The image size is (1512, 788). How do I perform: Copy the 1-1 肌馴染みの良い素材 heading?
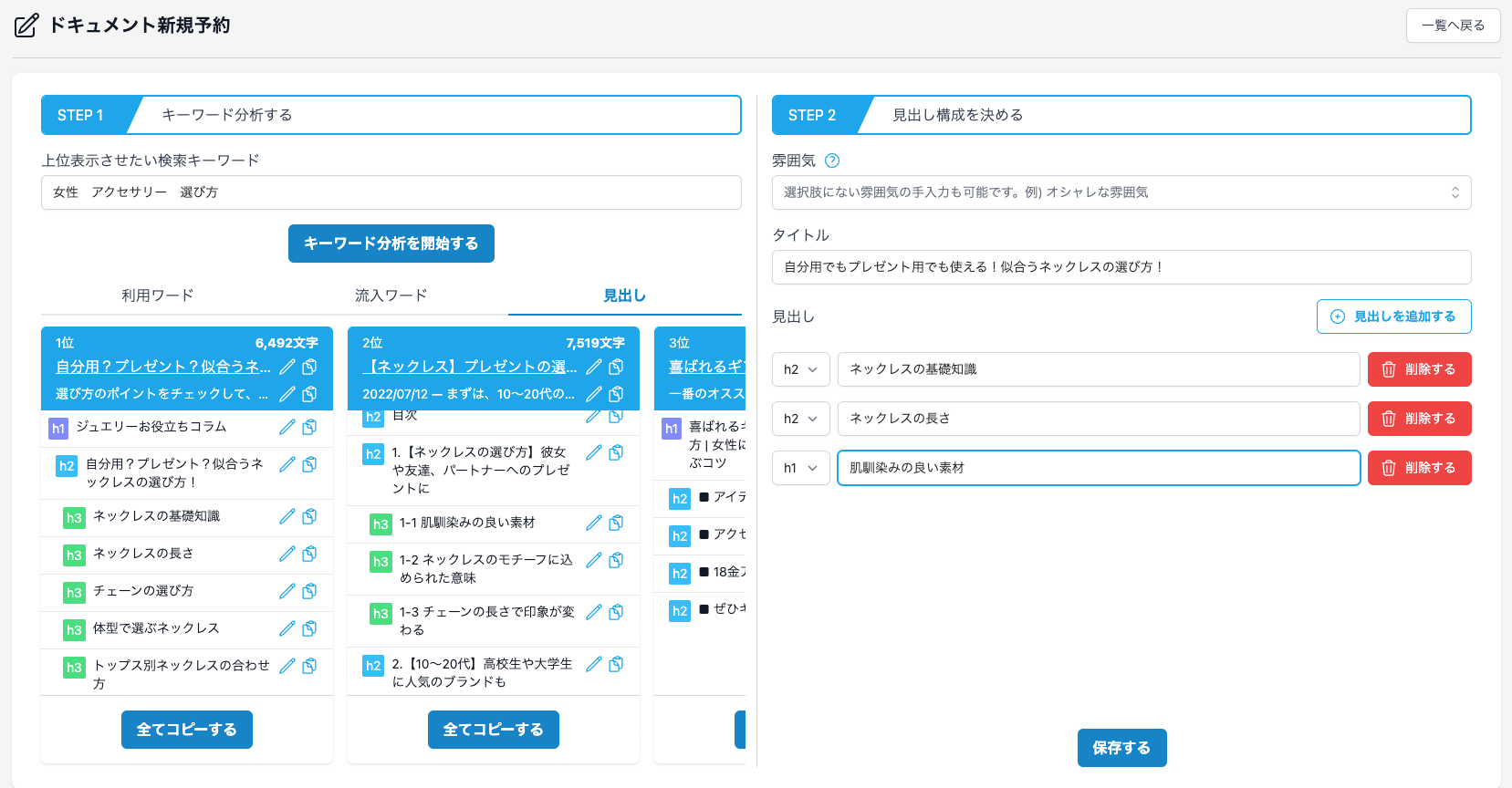tap(617, 523)
